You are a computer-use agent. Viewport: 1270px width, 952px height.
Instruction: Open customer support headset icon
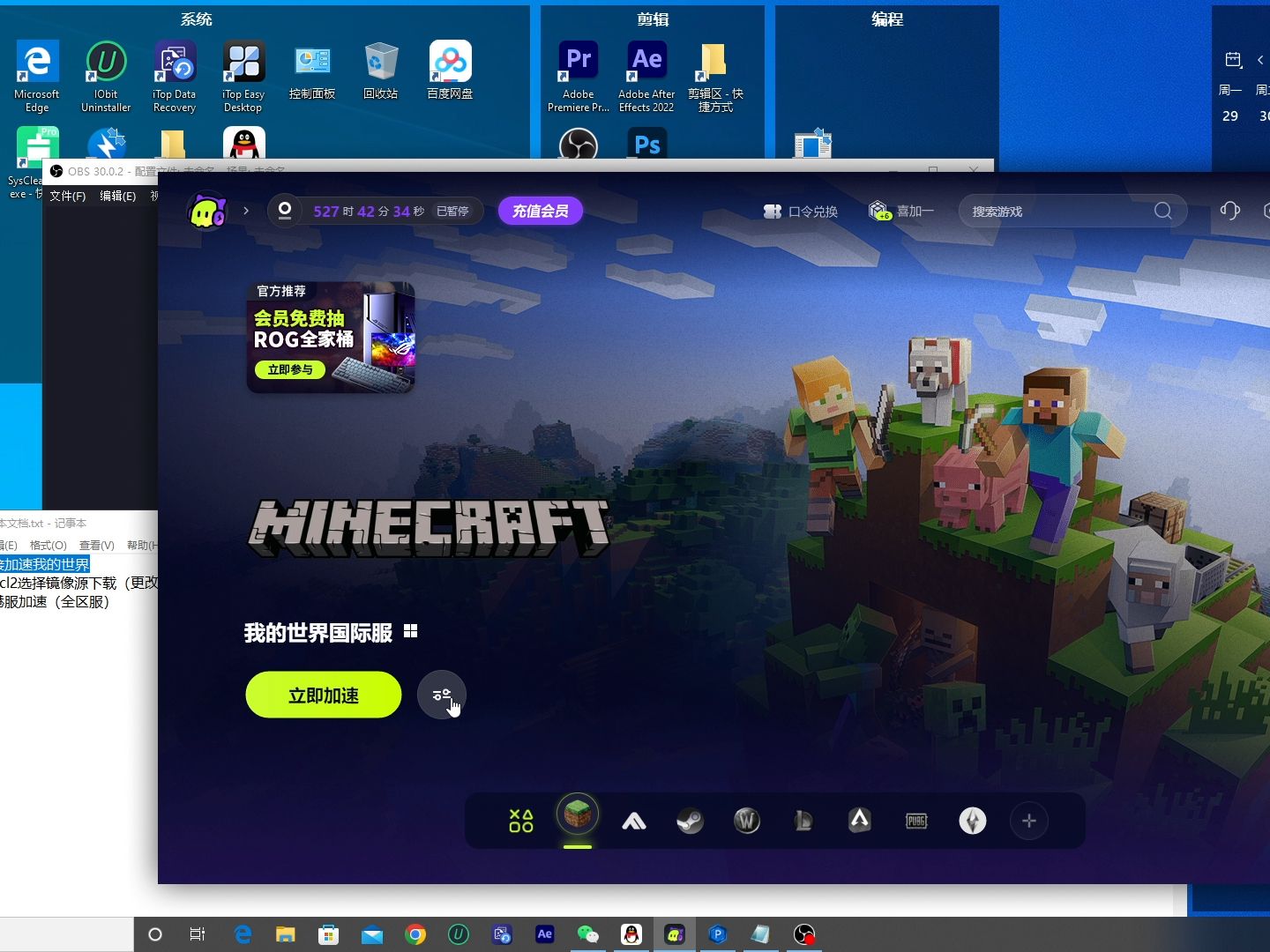(1229, 211)
